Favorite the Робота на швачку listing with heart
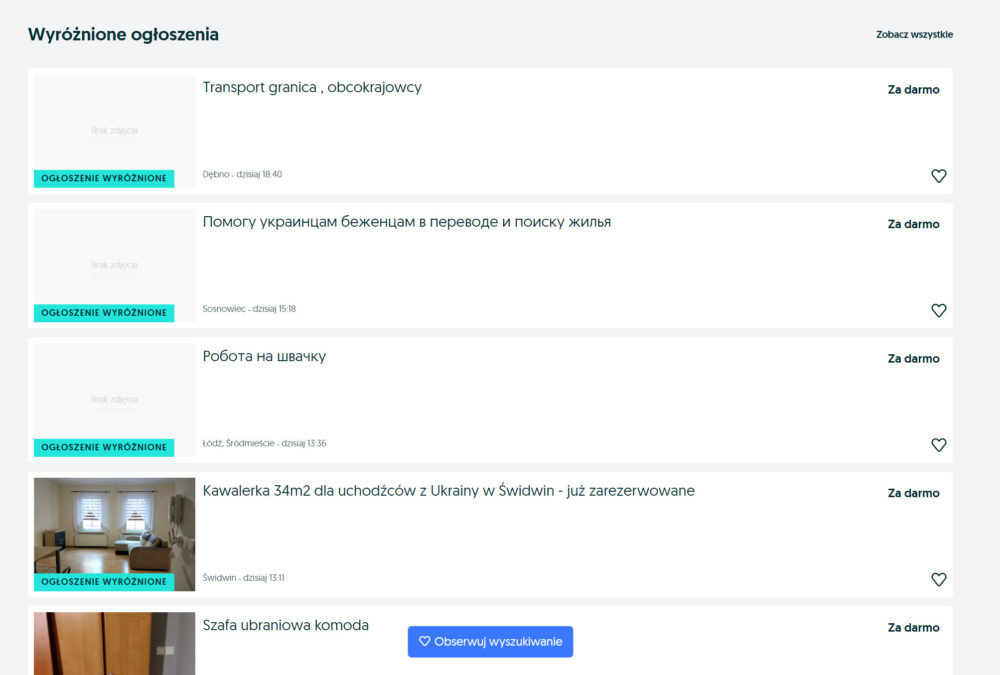 [938, 445]
